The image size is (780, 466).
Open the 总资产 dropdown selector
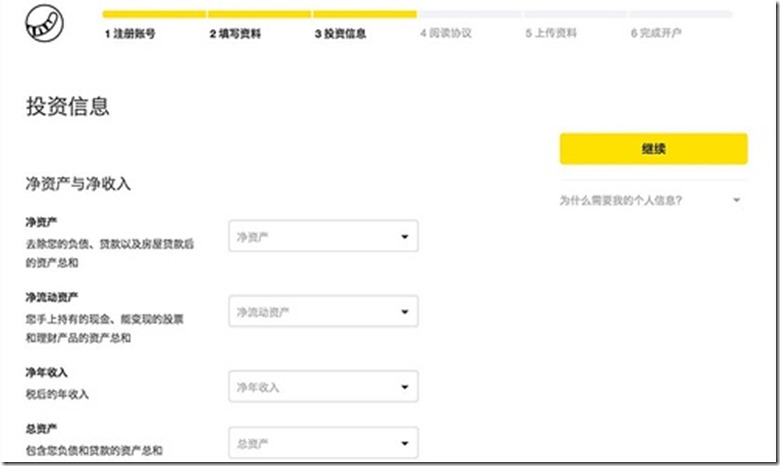tap(323, 443)
